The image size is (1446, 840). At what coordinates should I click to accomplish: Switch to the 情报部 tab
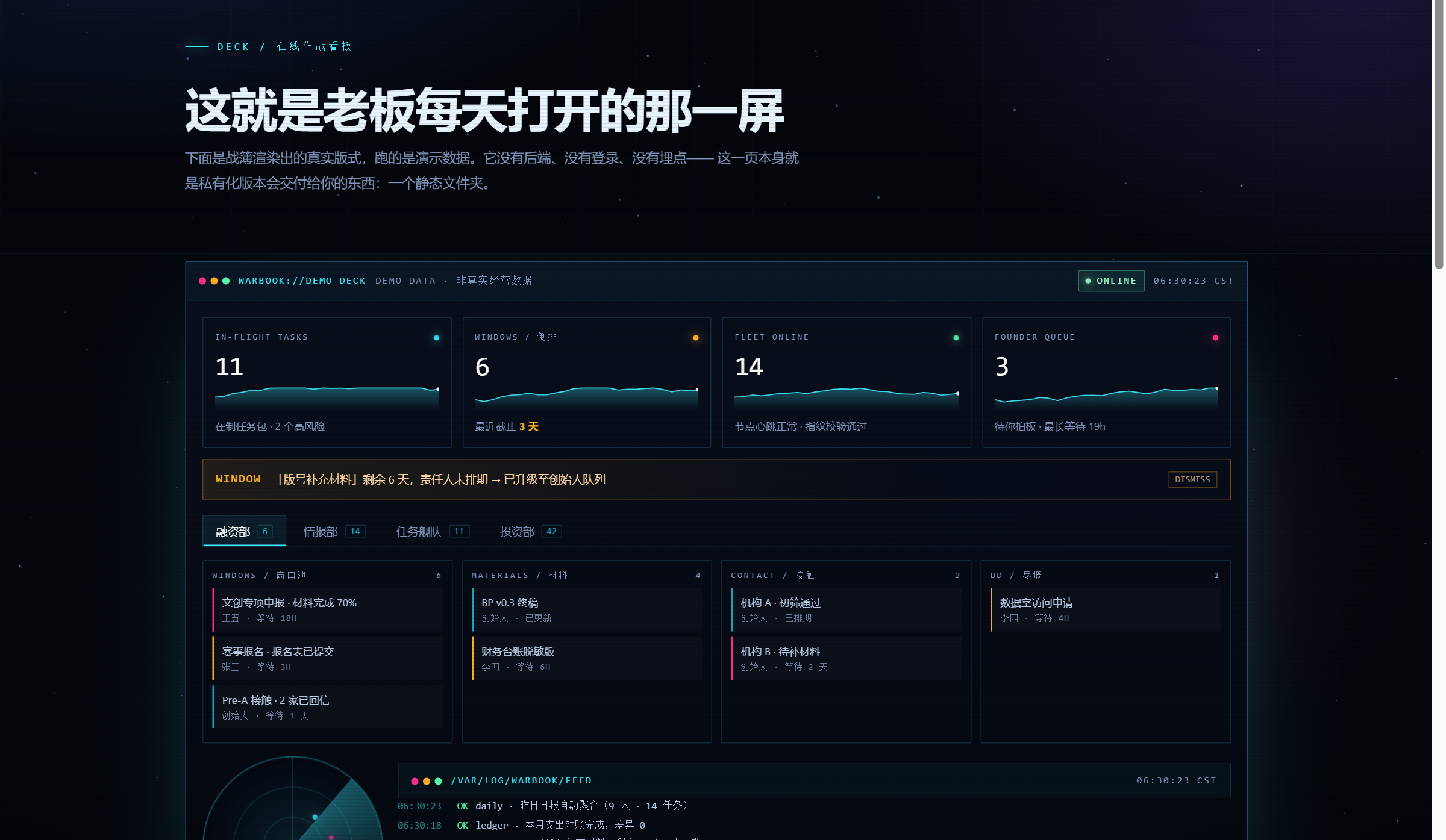click(x=334, y=531)
